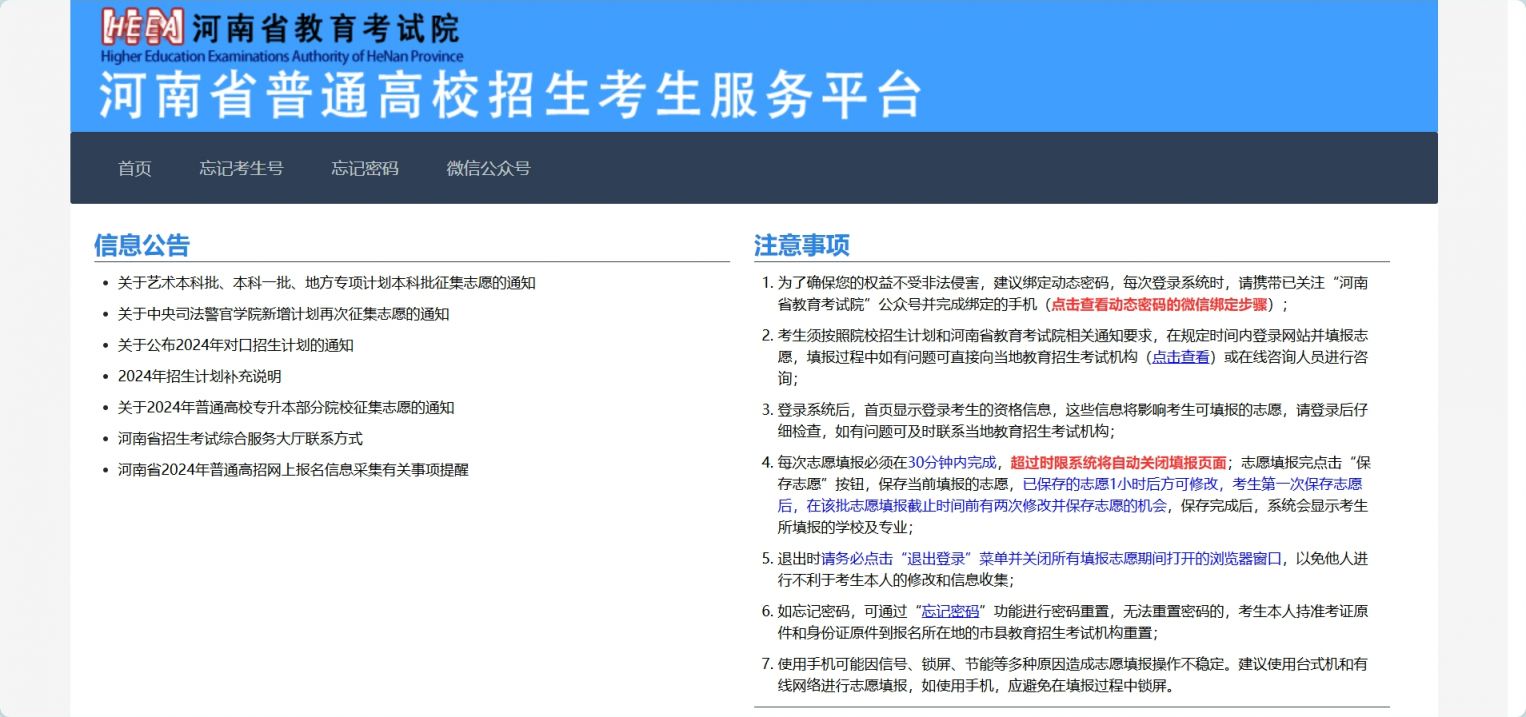Click the 注意事项 section heading
This screenshot has width=1526, height=717.
coord(802,245)
